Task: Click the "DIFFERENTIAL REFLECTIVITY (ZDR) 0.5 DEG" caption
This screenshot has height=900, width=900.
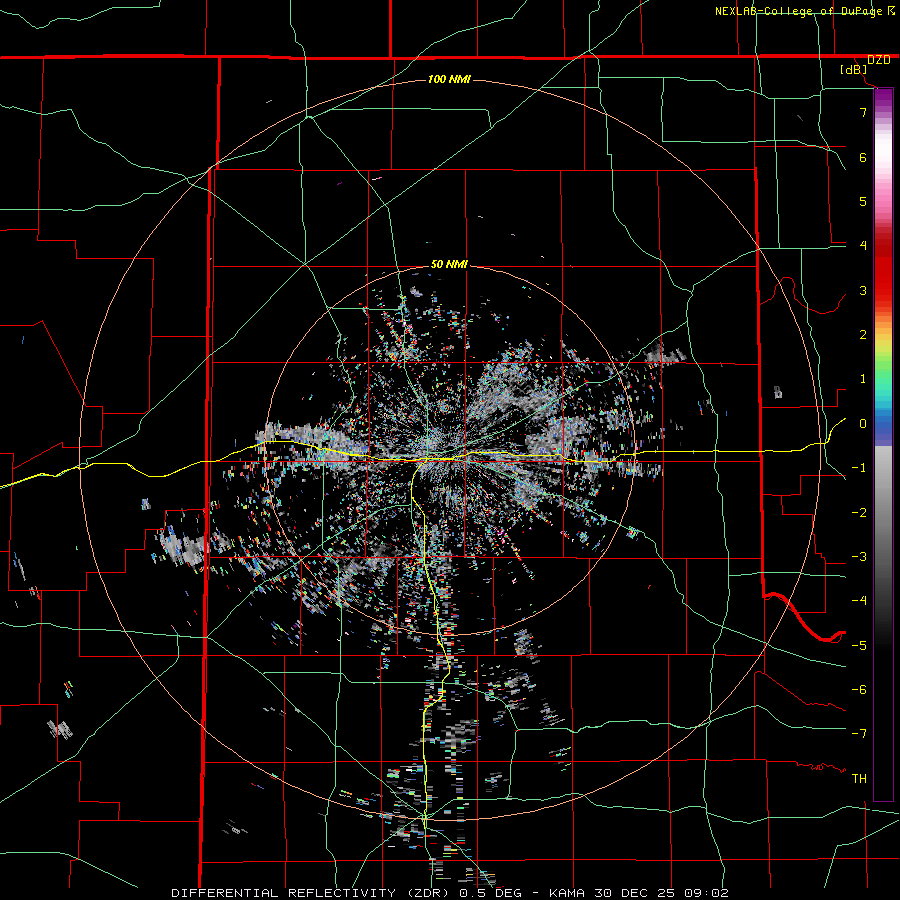Action: tap(351, 893)
